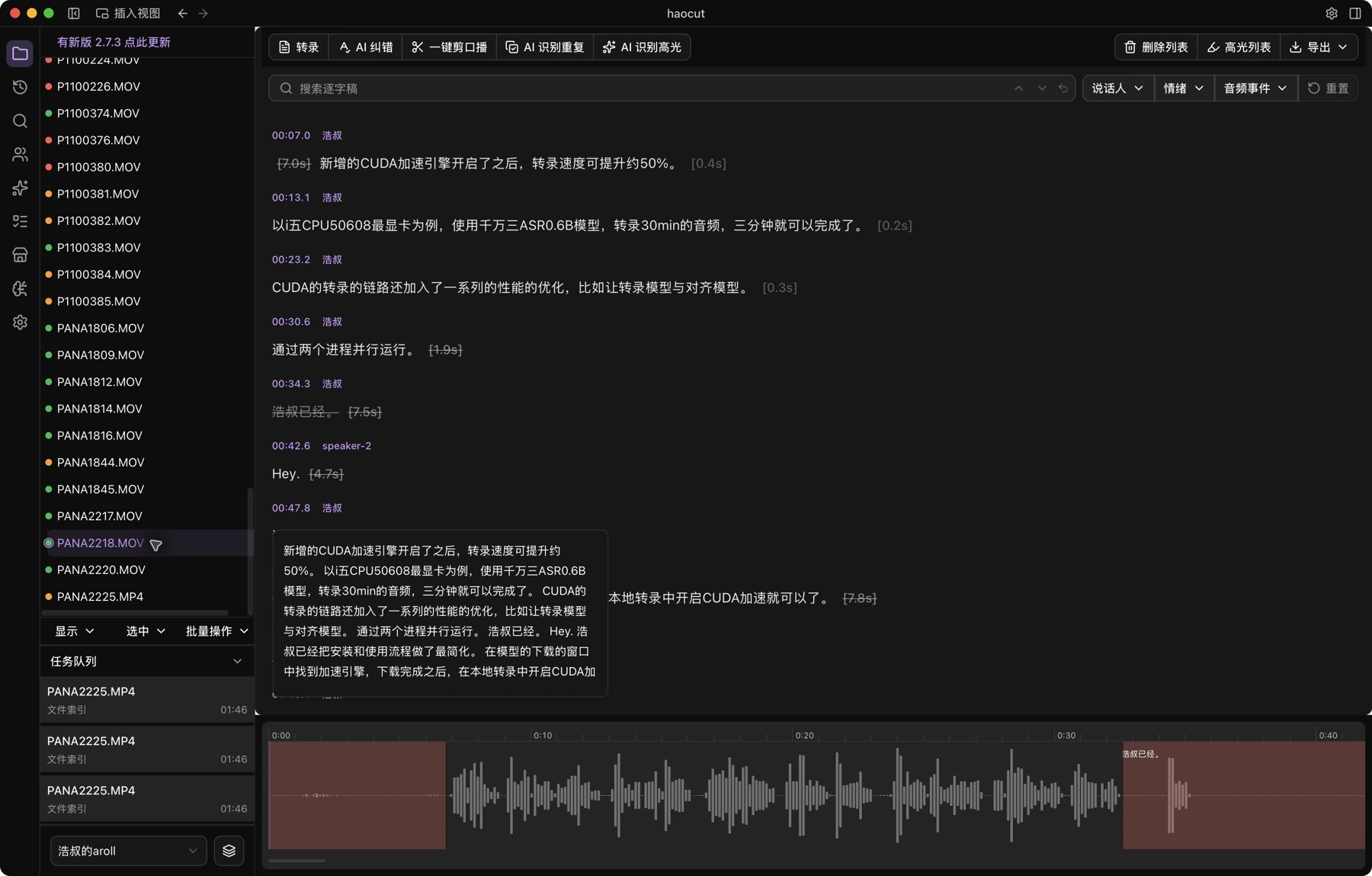Click the 重置 reset button
Screen dimensions: 1372x876
click(1329, 88)
